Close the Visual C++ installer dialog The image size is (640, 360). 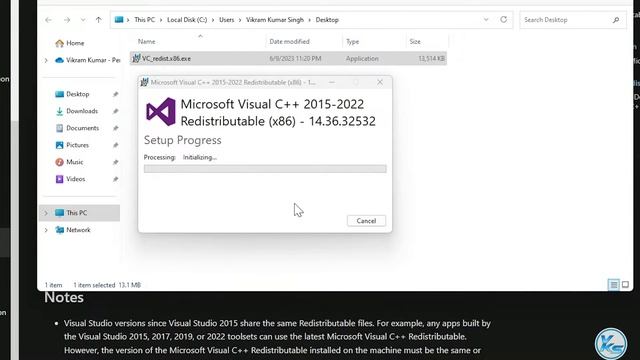pos(380,82)
